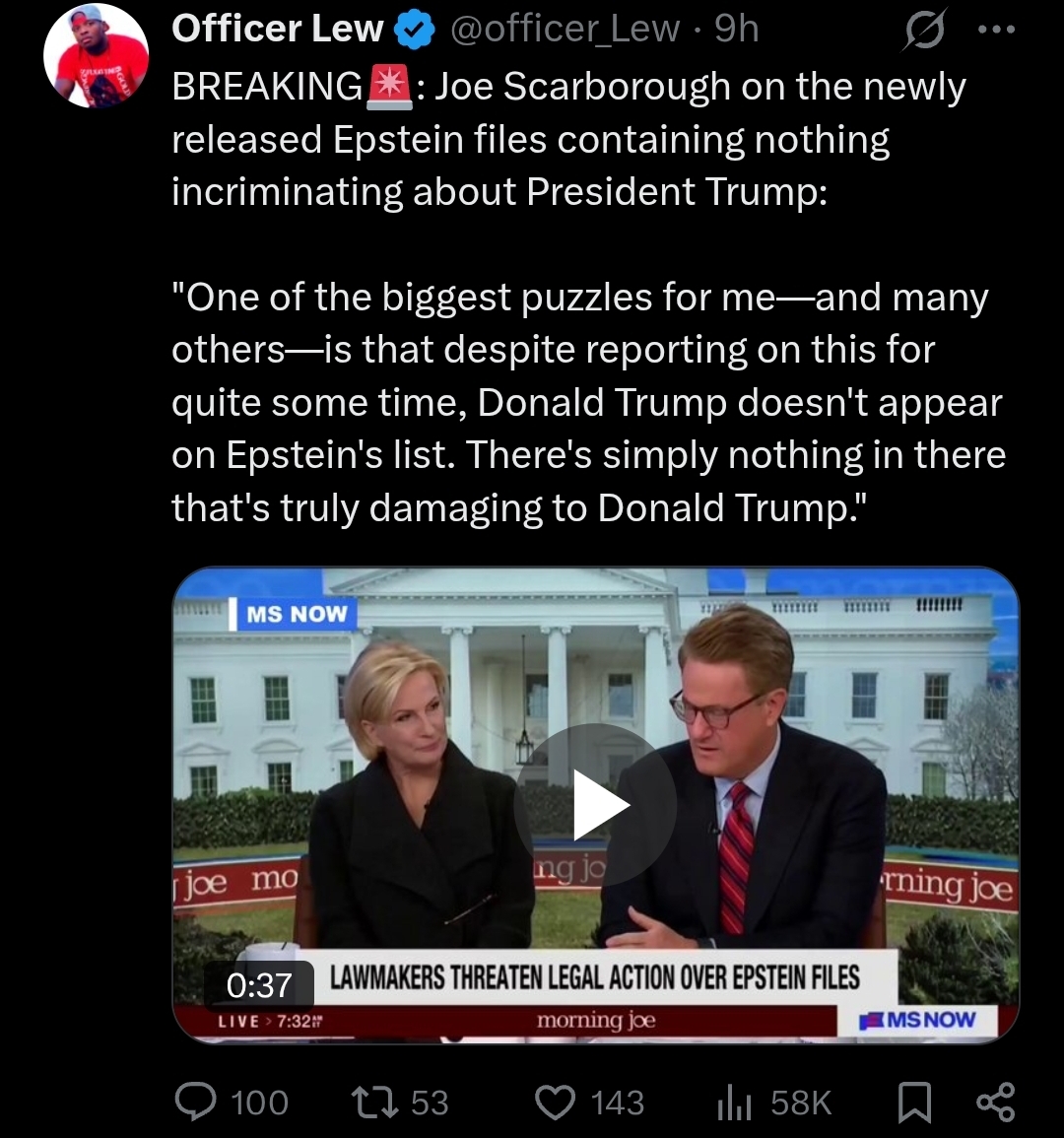The image size is (1064, 1138).
Task: Click the Officer Lew display name
Action: pos(277,29)
